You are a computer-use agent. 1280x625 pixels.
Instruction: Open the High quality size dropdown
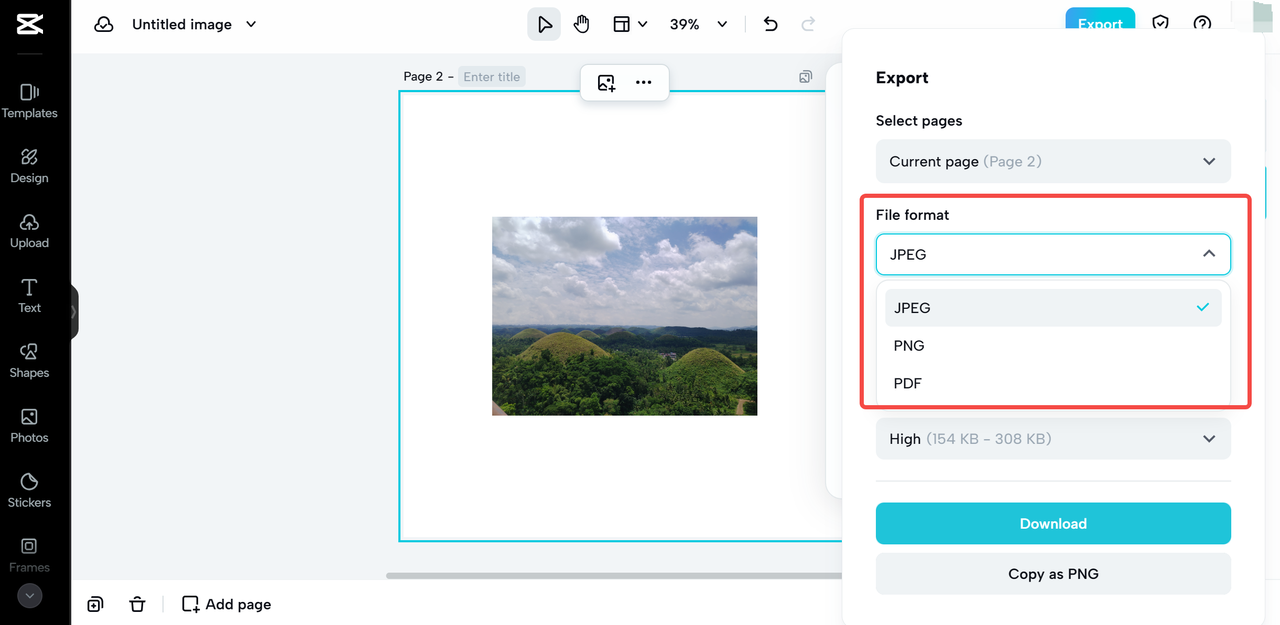pyautogui.click(x=1053, y=439)
